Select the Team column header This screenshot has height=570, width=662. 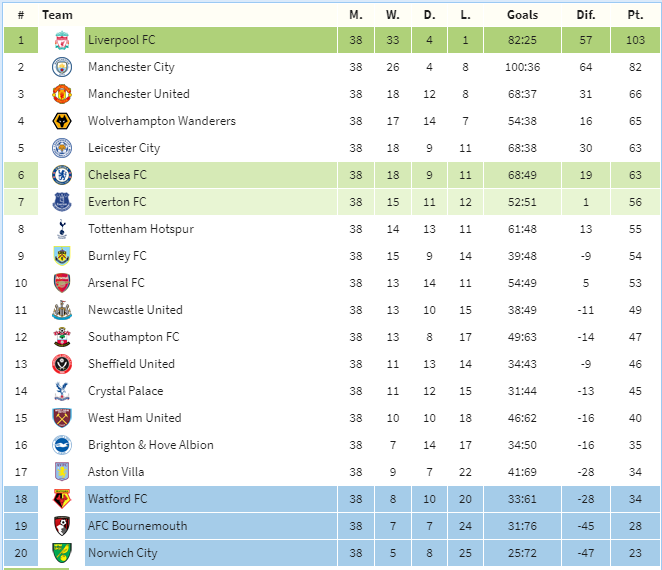click(57, 15)
